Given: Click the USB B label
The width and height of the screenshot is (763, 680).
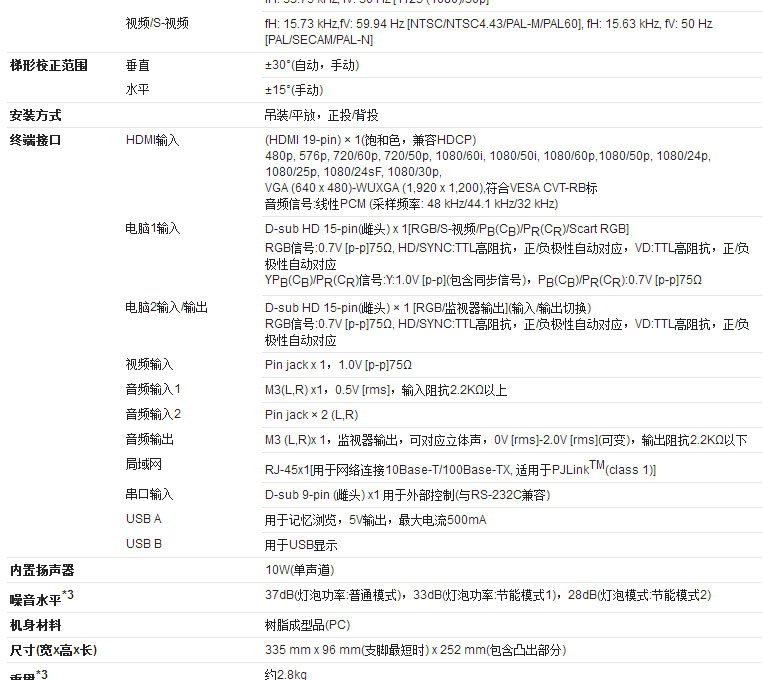Looking at the screenshot, I should (144, 544).
